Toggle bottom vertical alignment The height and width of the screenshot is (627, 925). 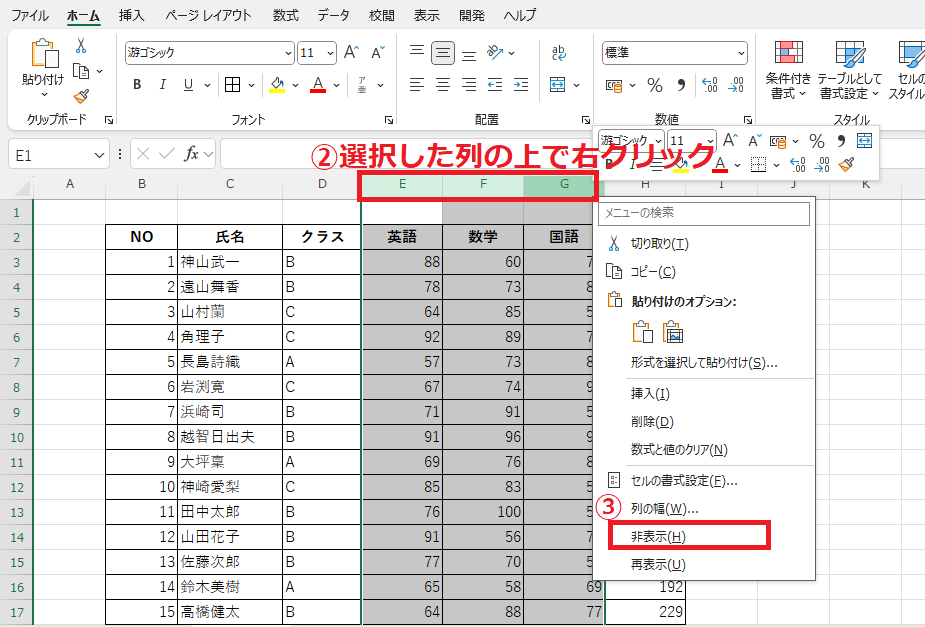point(469,55)
